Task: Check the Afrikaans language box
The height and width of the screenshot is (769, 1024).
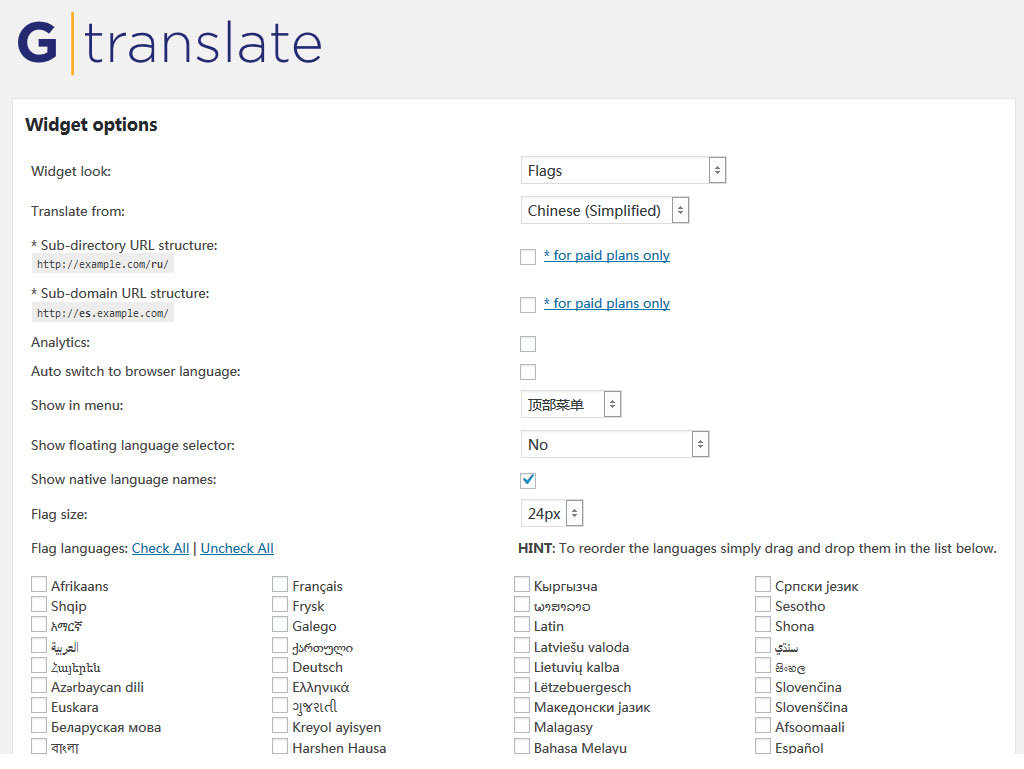Action: pos(39,584)
